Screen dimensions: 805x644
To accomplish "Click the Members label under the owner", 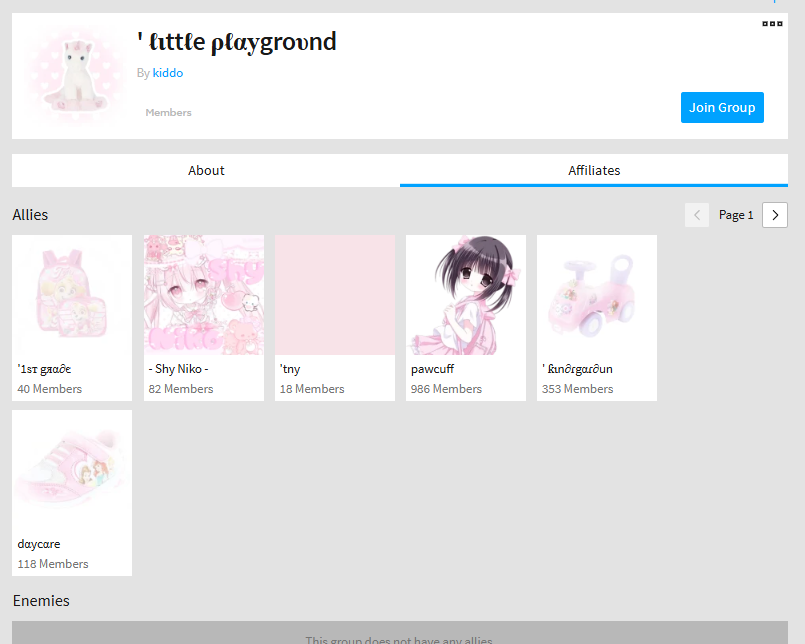I will (168, 112).
